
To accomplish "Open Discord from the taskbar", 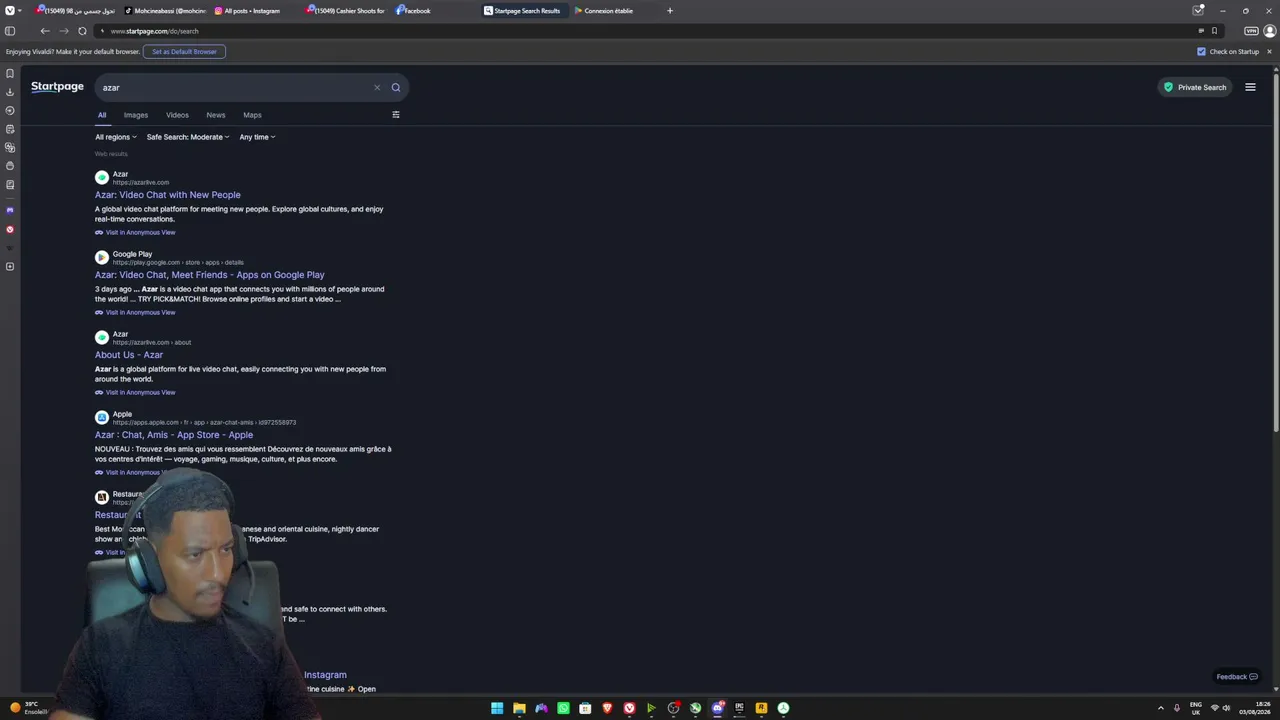I will (x=717, y=708).
